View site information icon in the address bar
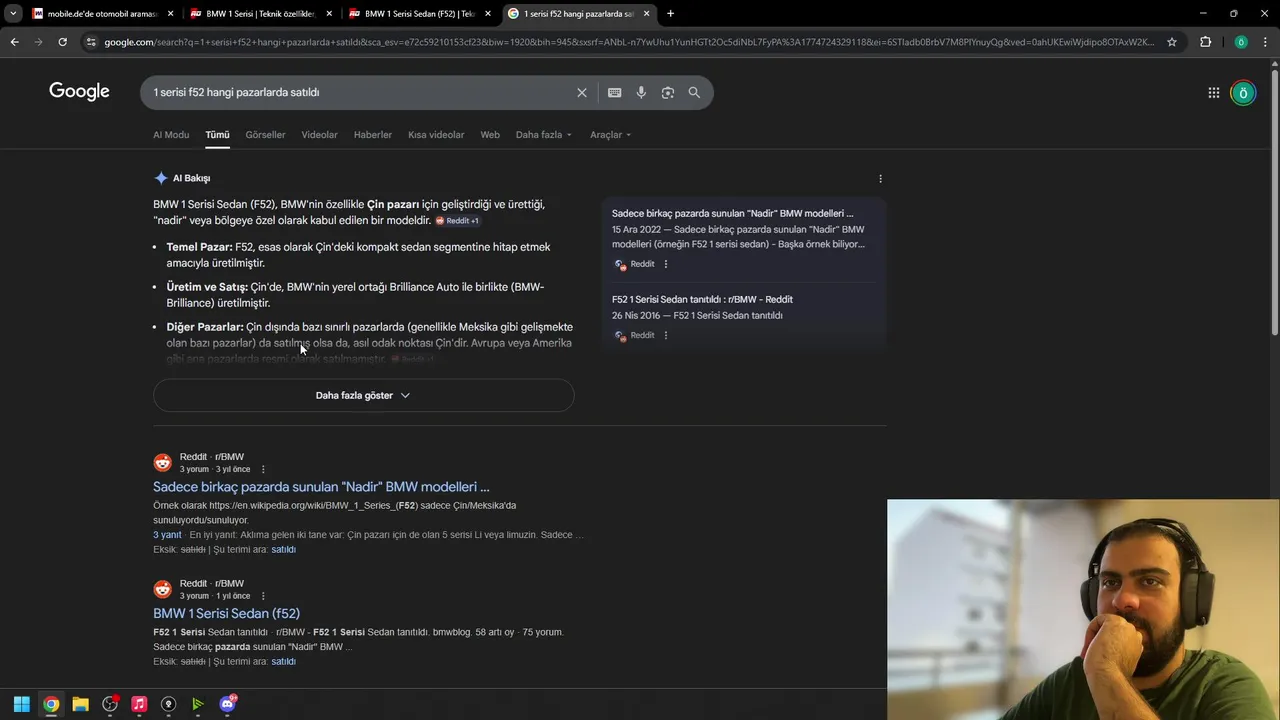1280x720 pixels. (91, 42)
